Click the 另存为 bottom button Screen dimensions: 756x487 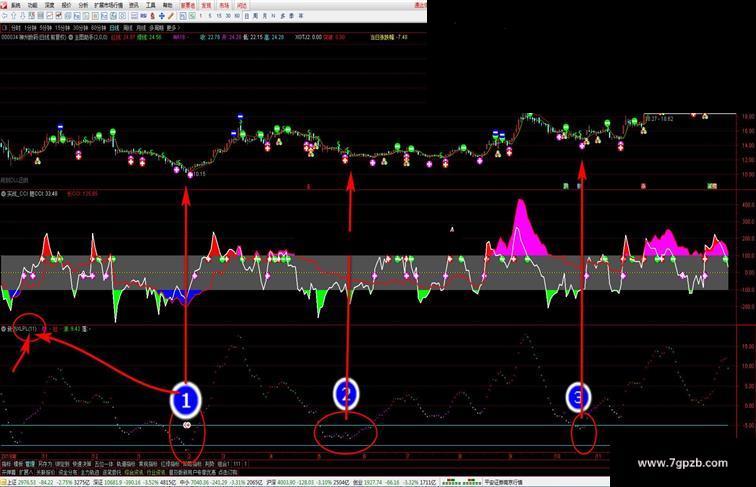(x=45, y=464)
